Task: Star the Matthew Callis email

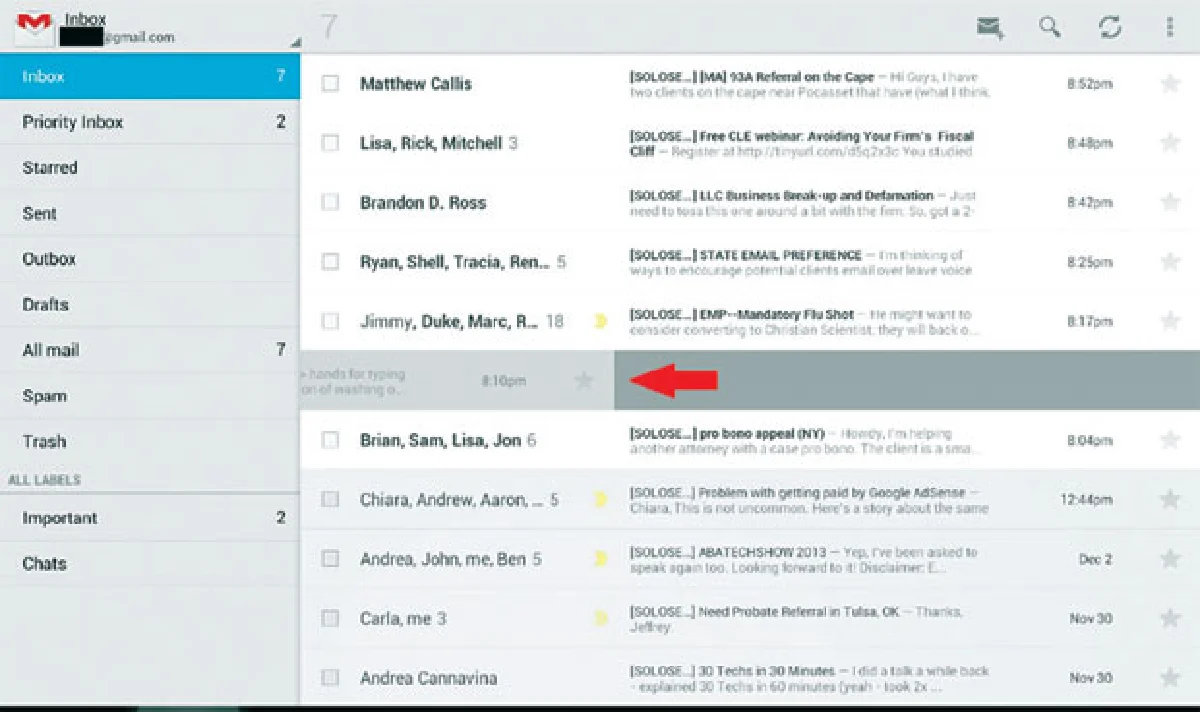Action: tap(1169, 84)
